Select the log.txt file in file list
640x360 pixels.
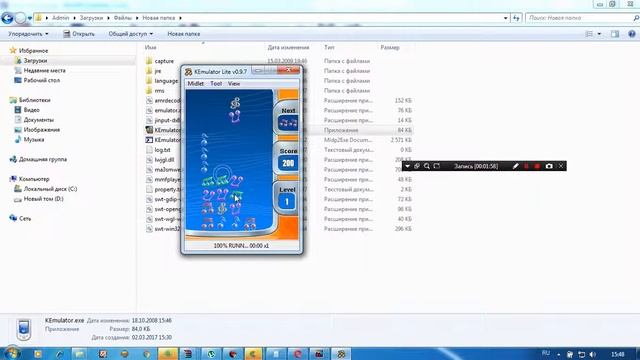[x=162, y=150]
